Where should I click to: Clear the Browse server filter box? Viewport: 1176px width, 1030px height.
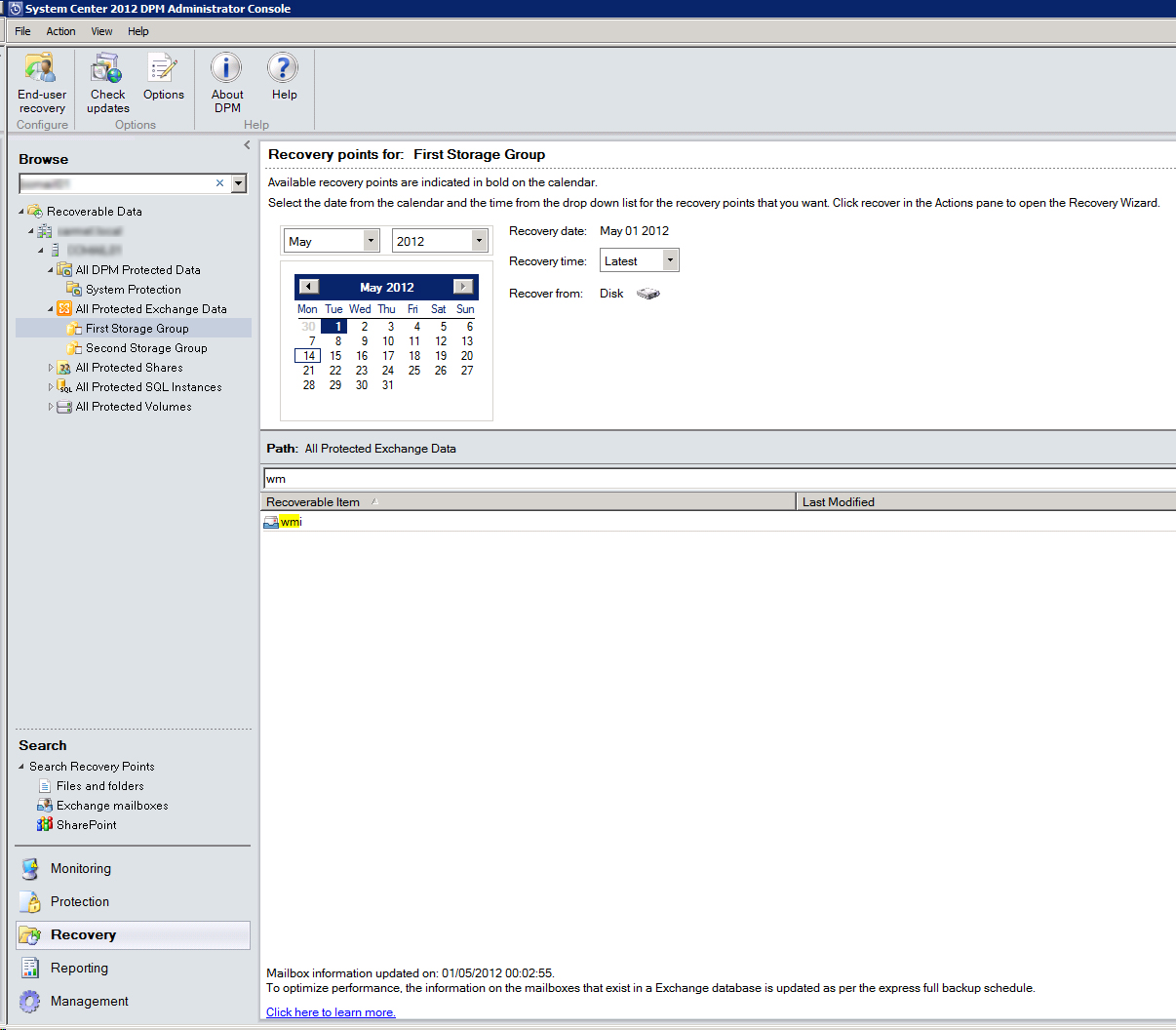click(219, 182)
